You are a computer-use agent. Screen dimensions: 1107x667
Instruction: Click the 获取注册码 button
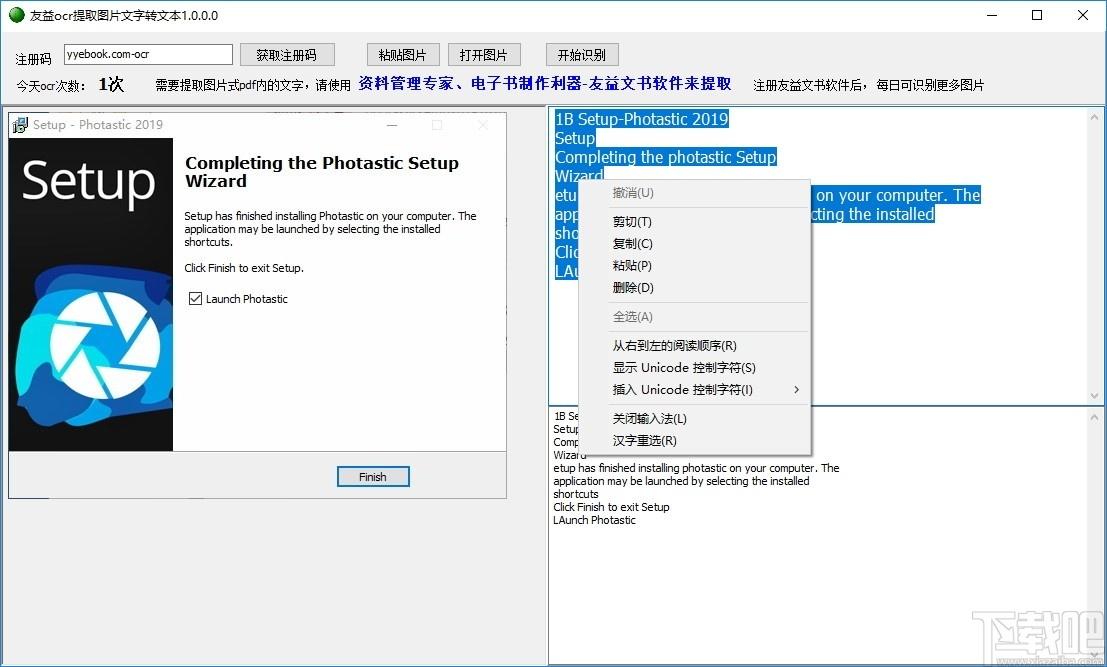[287, 55]
